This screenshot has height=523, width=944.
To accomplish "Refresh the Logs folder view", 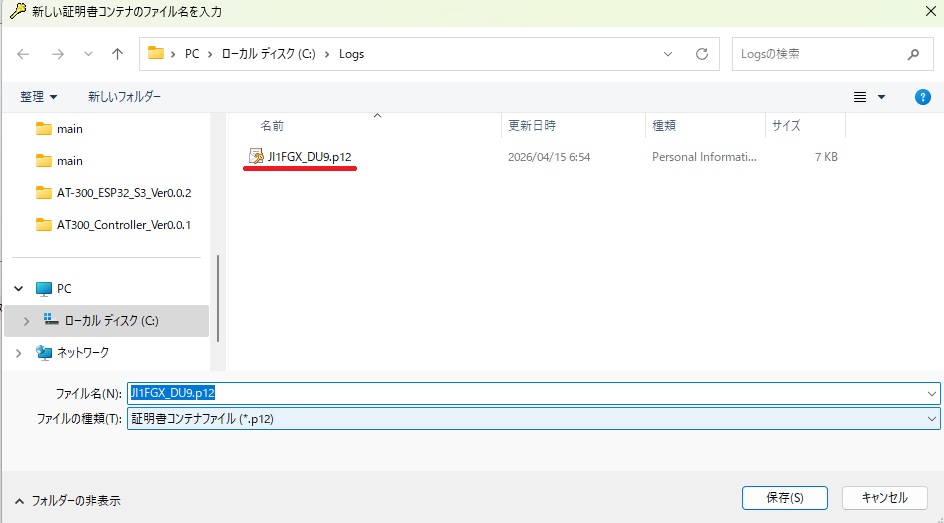I will pos(702,54).
